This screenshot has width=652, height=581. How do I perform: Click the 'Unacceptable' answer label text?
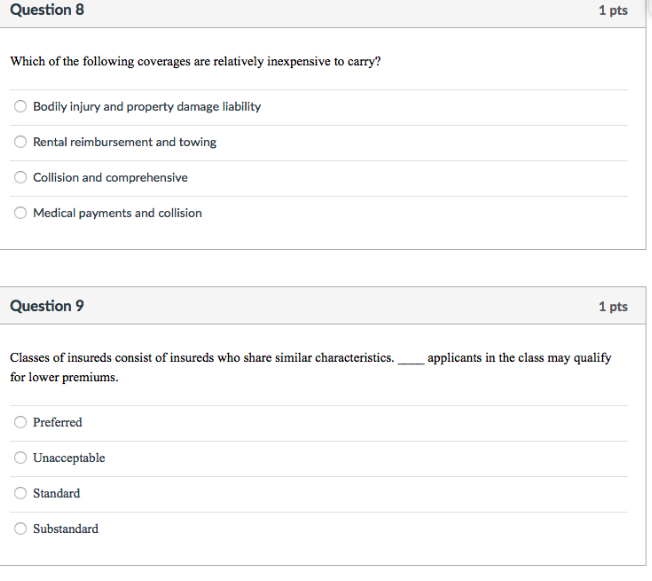[69, 458]
